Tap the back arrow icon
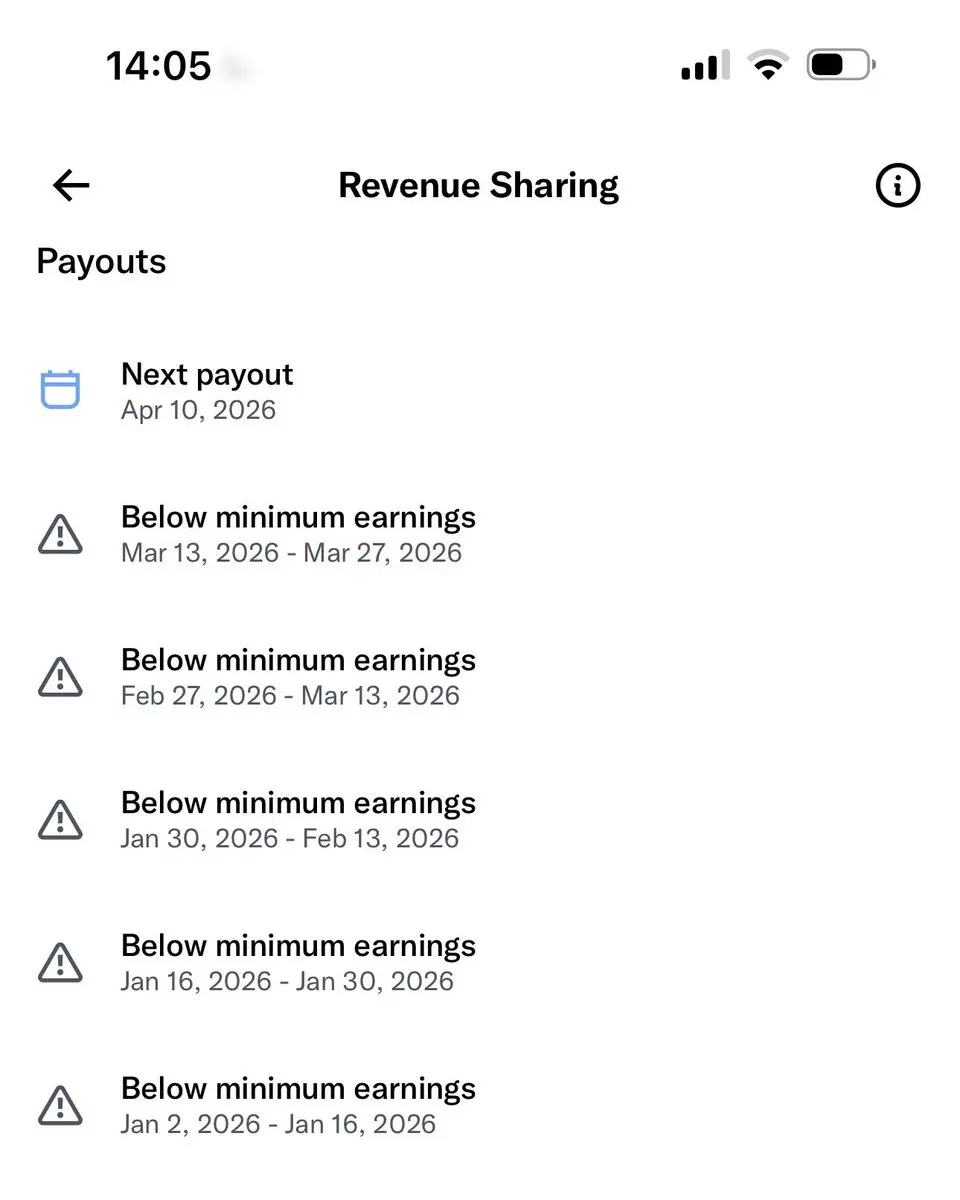960x1200 pixels. pyautogui.click(x=71, y=185)
